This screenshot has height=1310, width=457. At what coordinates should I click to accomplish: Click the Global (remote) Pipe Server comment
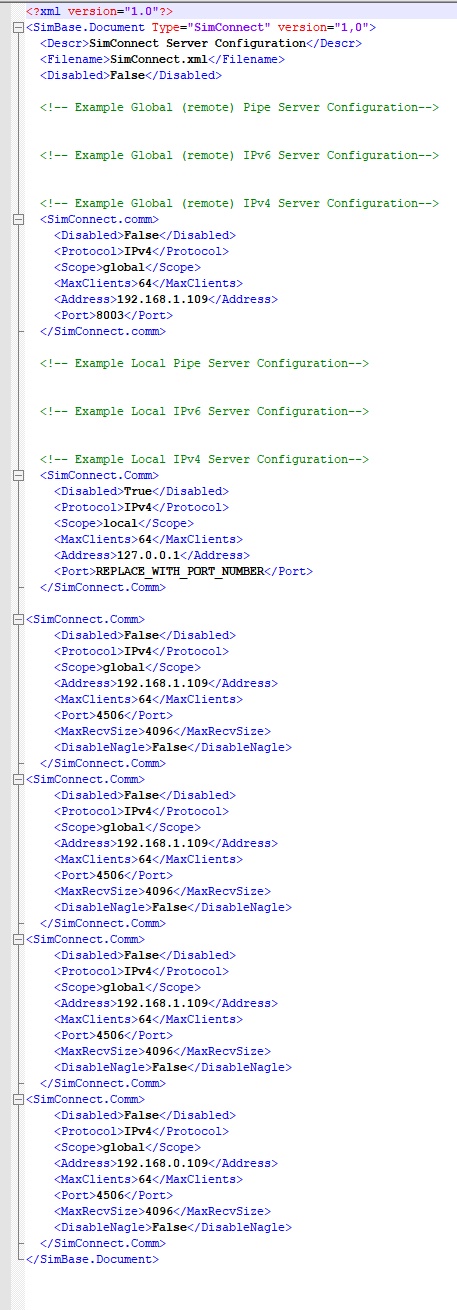pyautogui.click(x=240, y=107)
